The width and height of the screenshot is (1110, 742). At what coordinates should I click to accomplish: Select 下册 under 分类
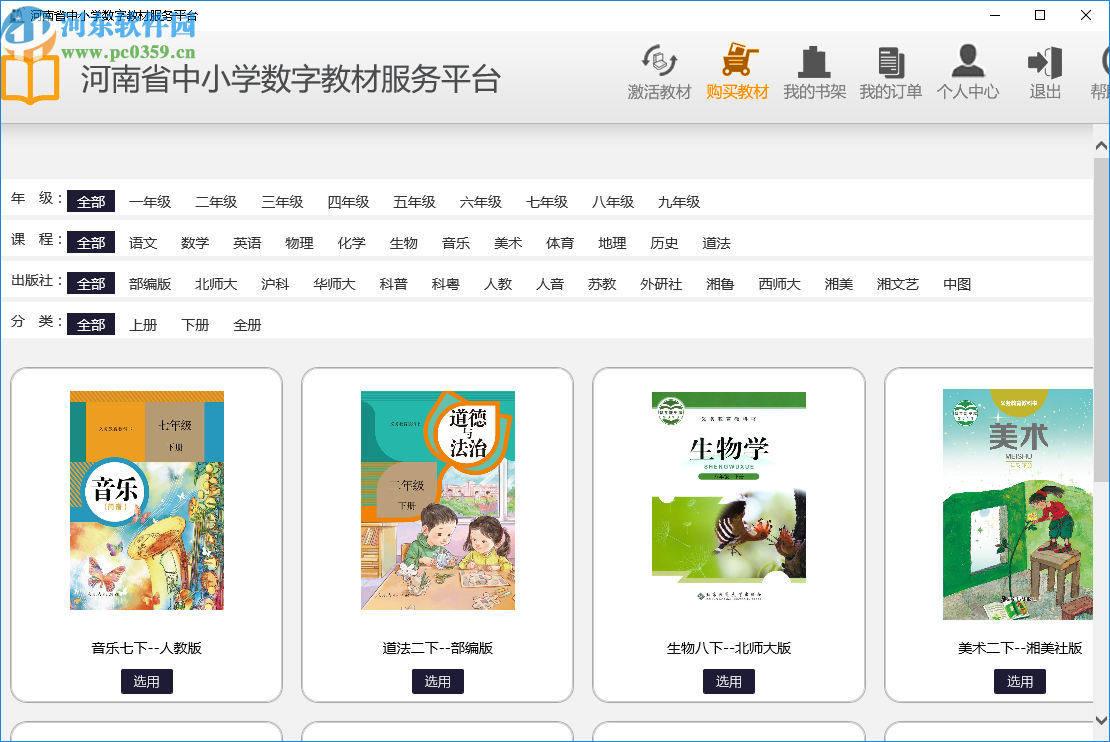point(195,324)
